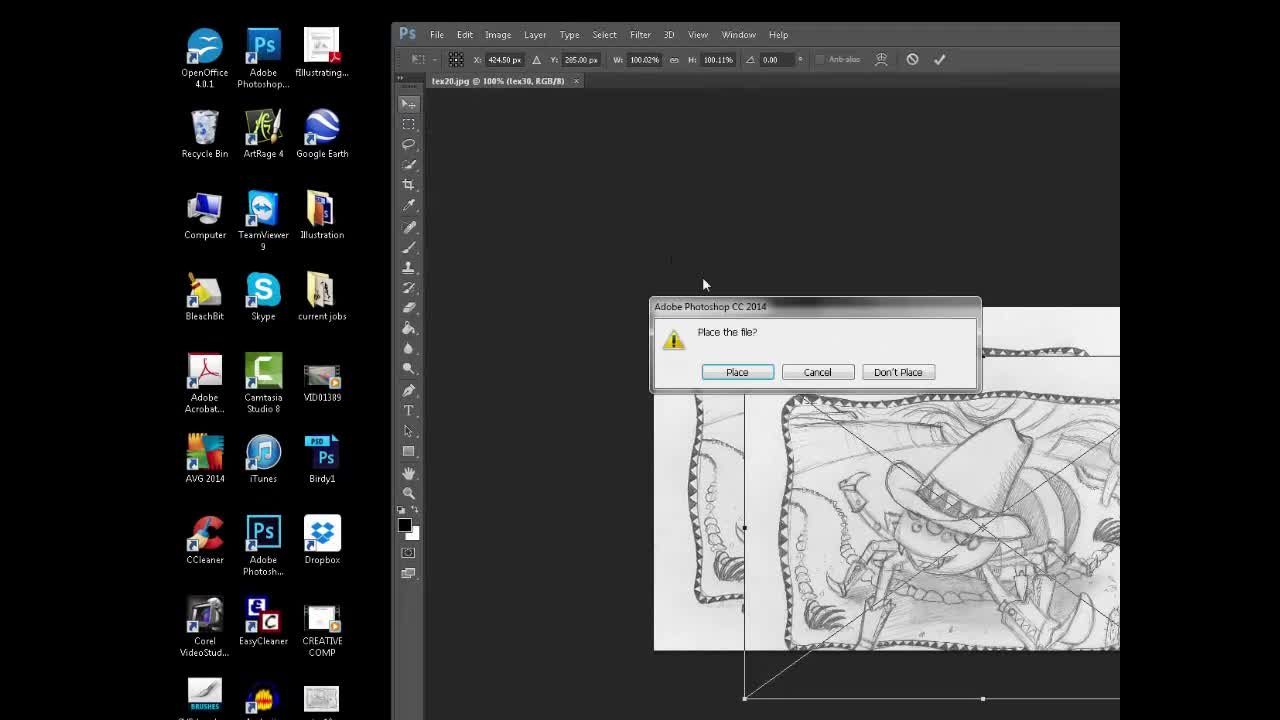1280x720 pixels.
Task: Select the Dodge tool
Action: pos(408,369)
